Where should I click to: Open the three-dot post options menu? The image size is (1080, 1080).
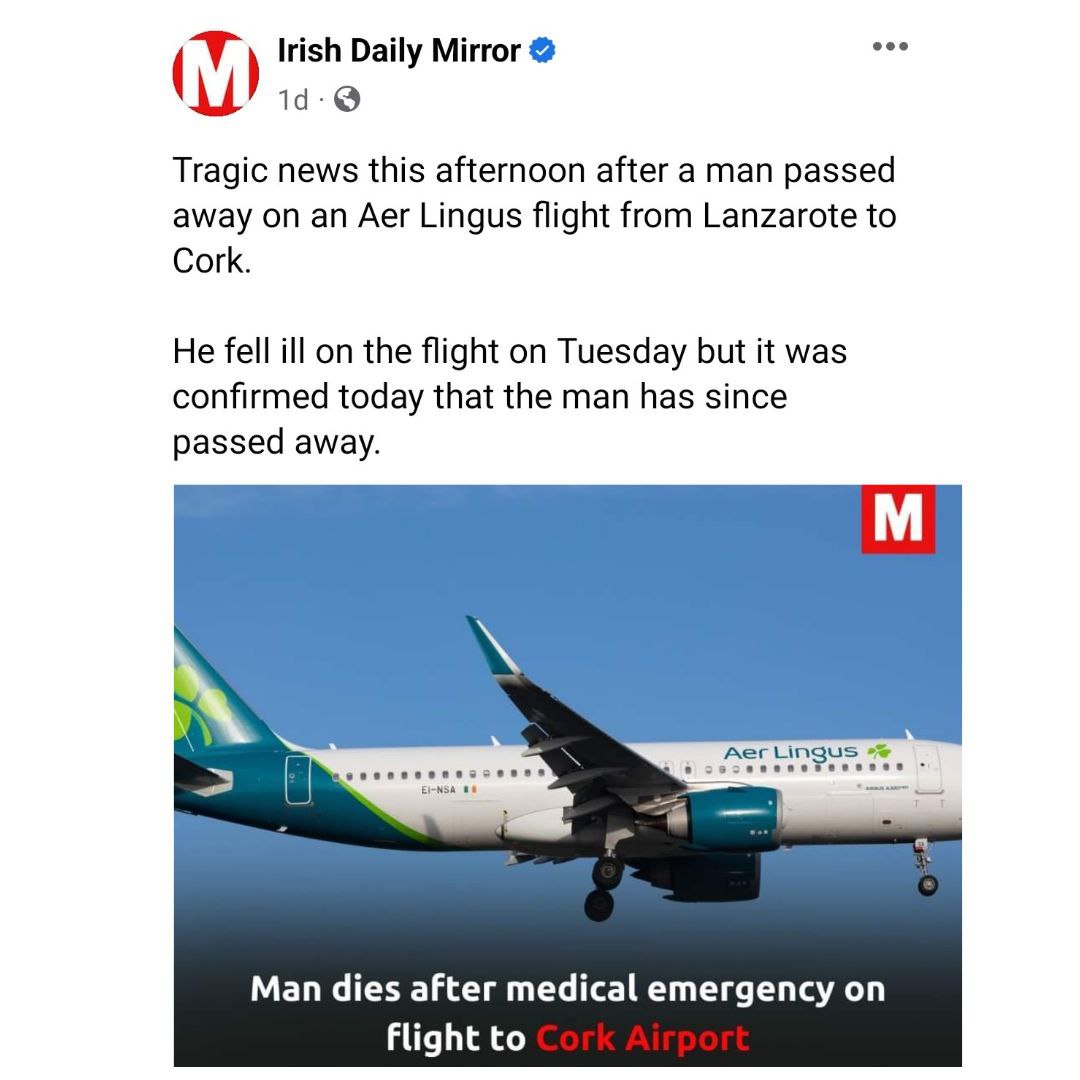tap(890, 46)
